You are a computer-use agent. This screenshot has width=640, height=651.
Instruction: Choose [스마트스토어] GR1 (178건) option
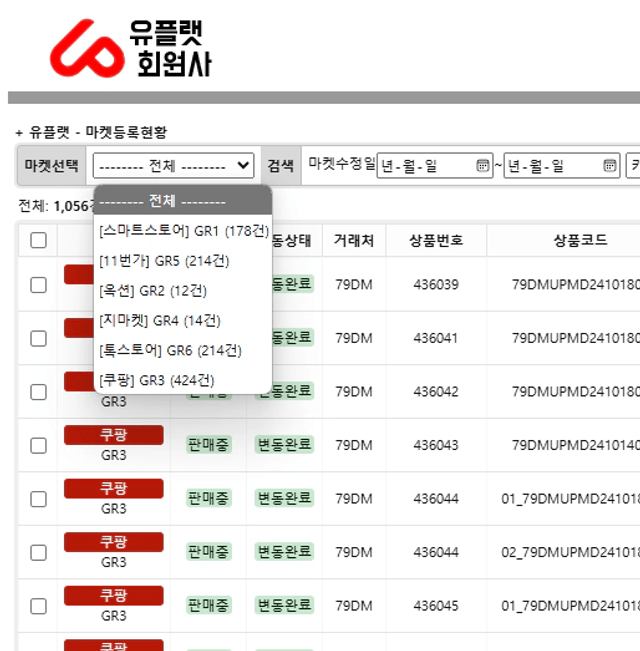point(183,231)
